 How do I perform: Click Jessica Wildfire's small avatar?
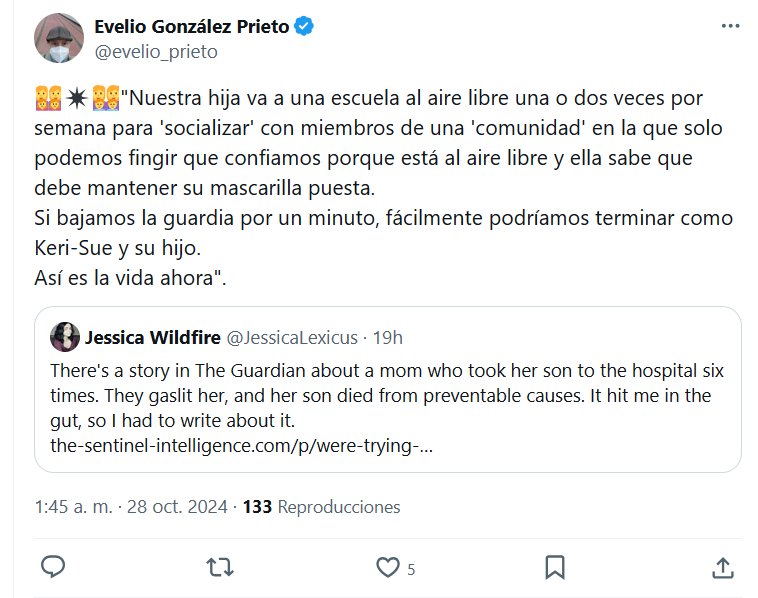tap(66, 337)
